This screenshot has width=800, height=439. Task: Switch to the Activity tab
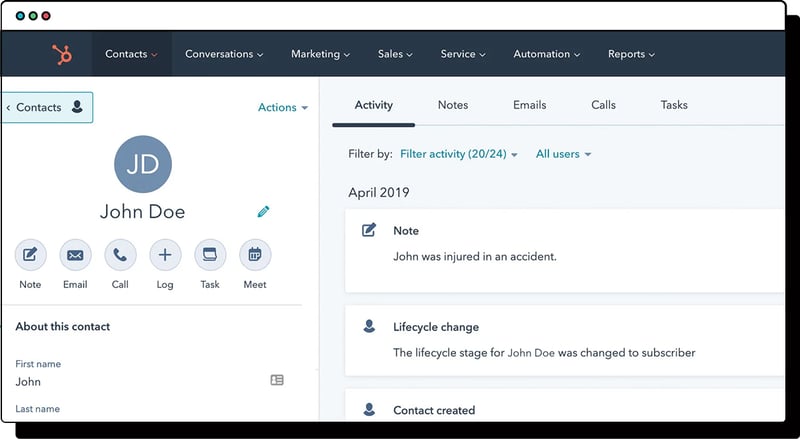click(373, 105)
